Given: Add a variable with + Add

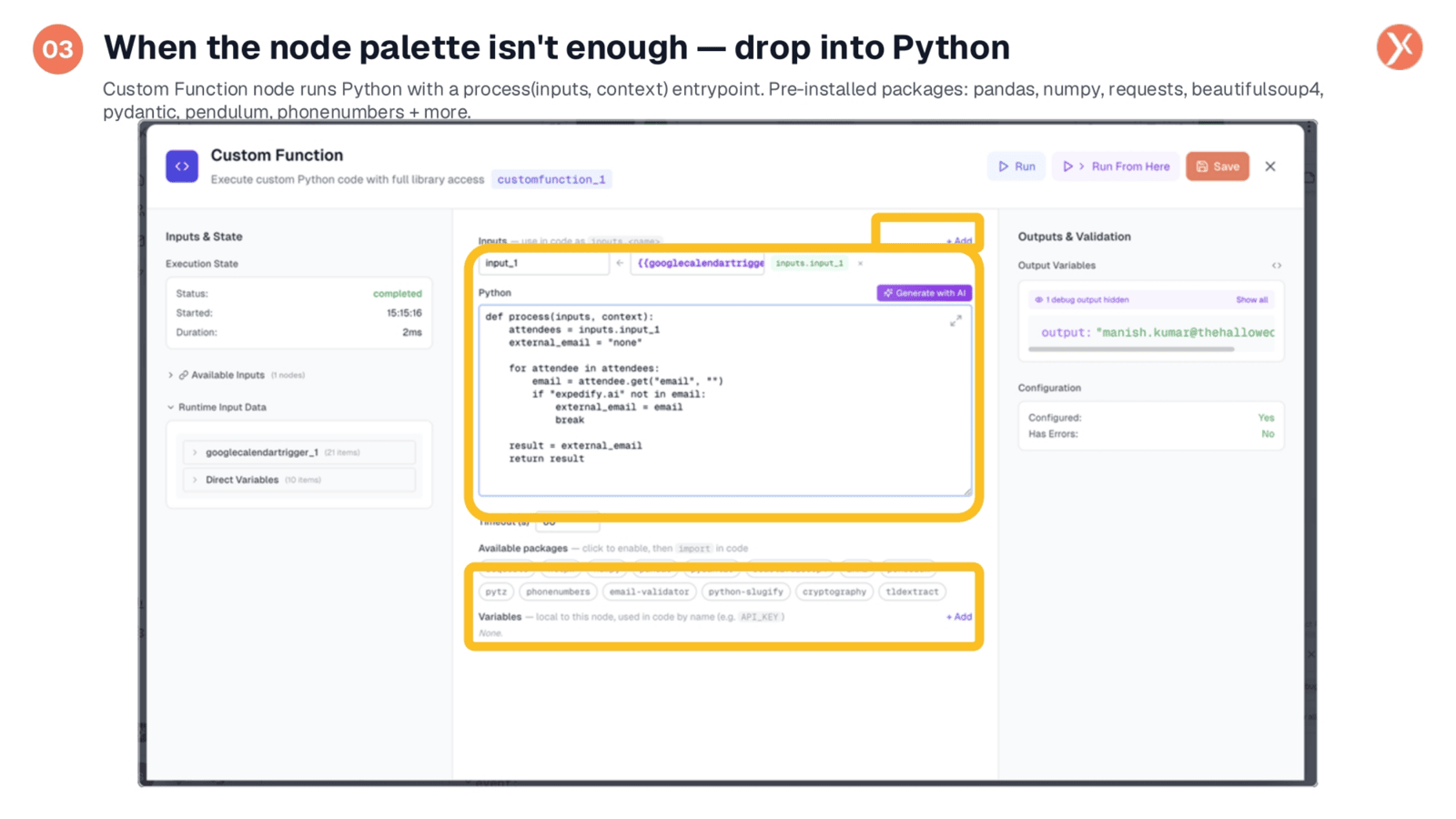Looking at the screenshot, I should pyautogui.click(x=959, y=617).
